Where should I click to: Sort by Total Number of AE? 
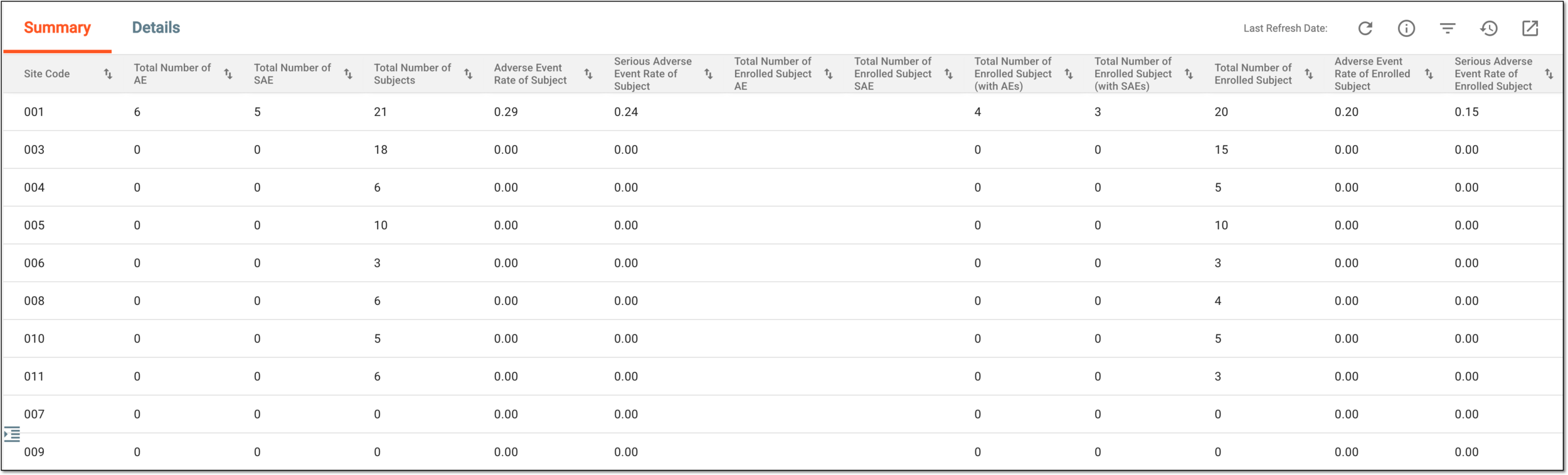(228, 74)
